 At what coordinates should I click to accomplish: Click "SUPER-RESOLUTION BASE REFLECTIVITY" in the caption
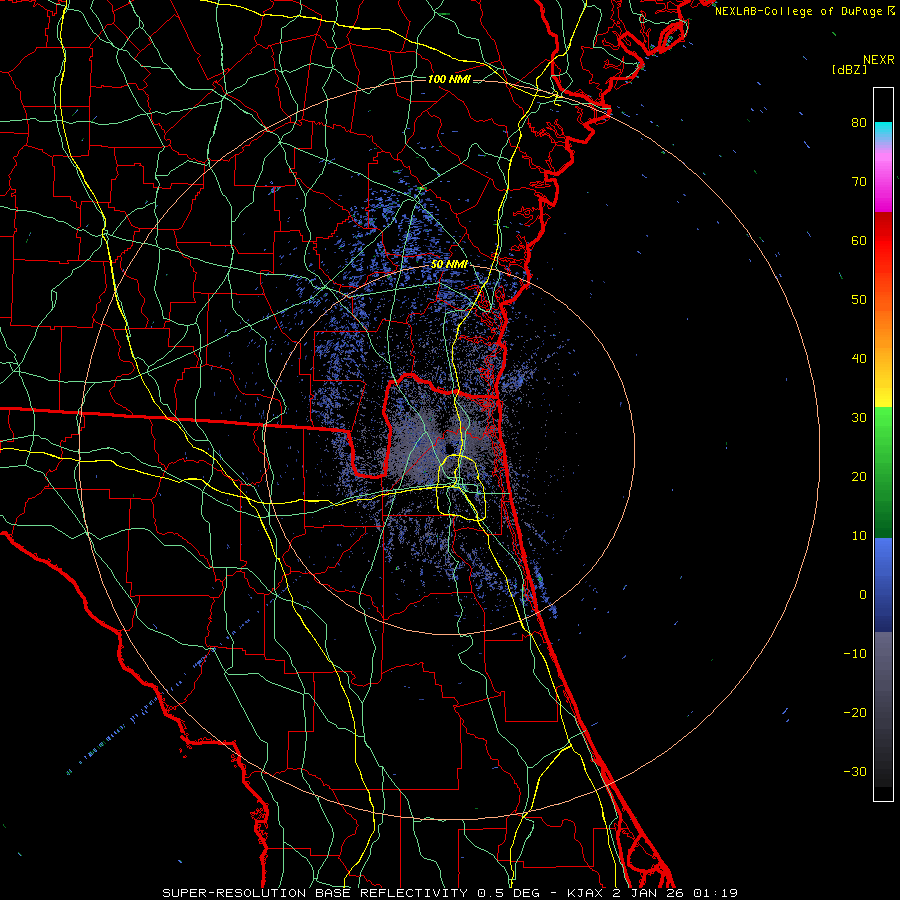pyautogui.click(x=315, y=893)
